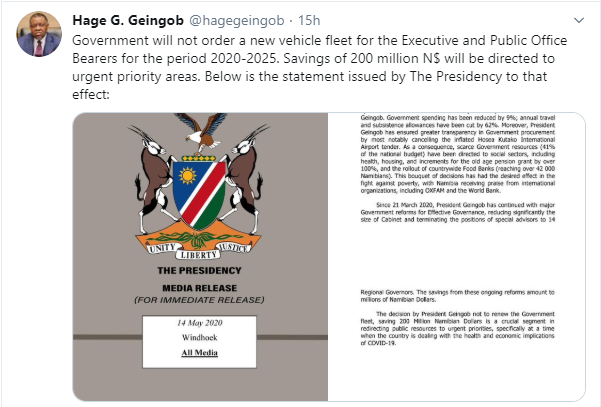Click the Hage G. Geingob display name
Image resolution: width=601 pixels, height=407 pixels.
click(128, 20)
